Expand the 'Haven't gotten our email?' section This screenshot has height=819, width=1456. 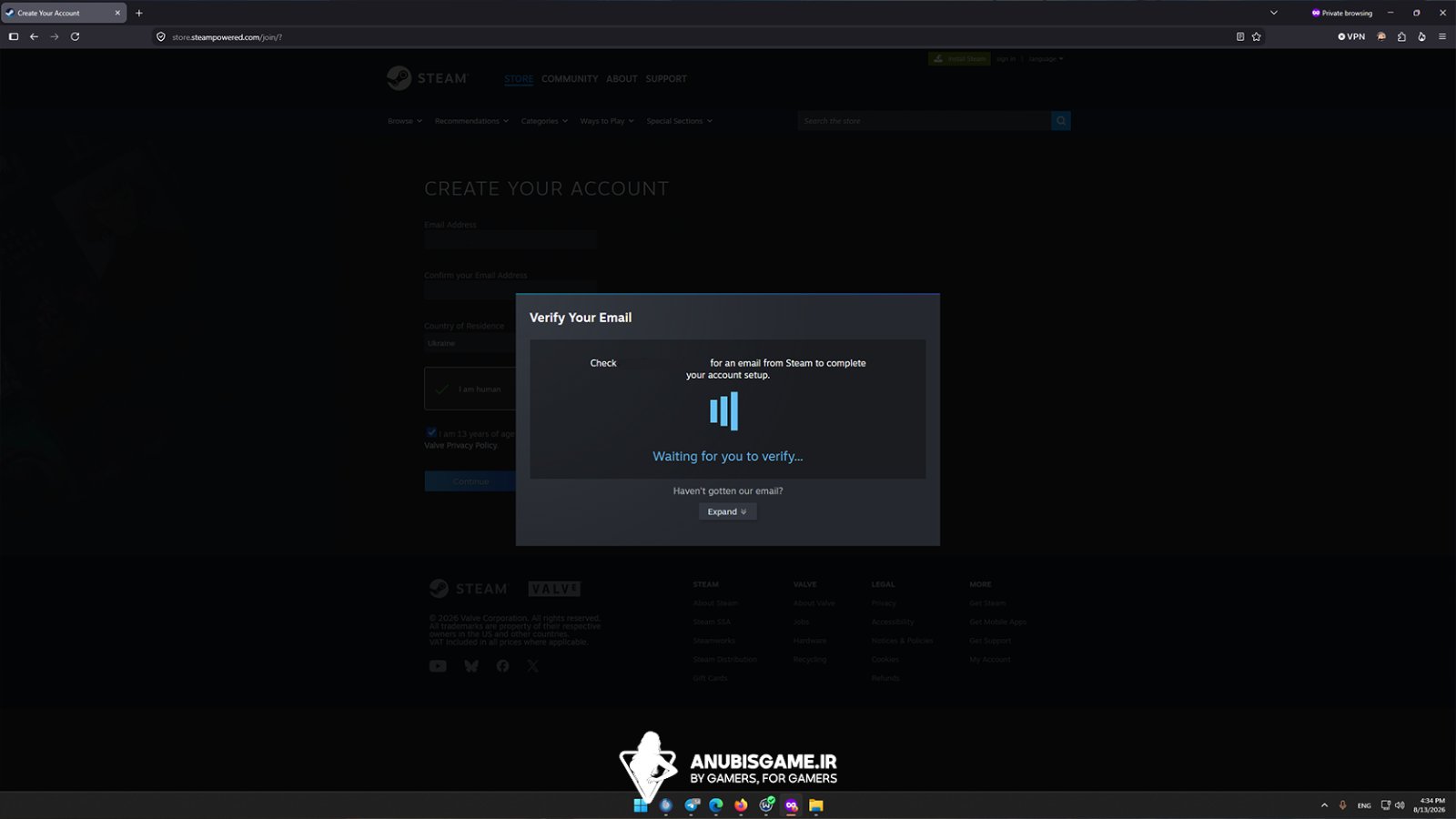(727, 511)
